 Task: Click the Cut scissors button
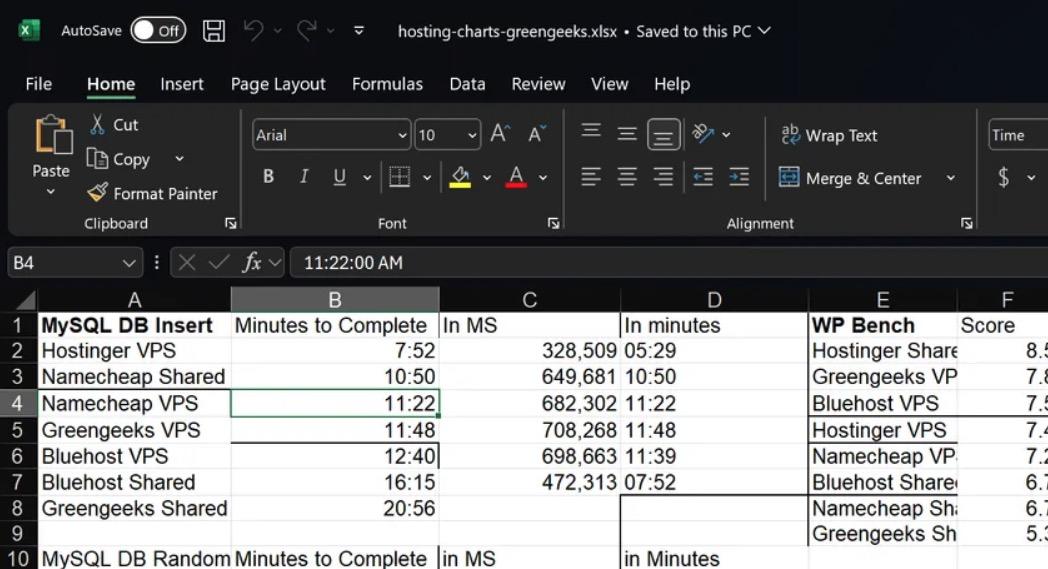click(x=114, y=124)
